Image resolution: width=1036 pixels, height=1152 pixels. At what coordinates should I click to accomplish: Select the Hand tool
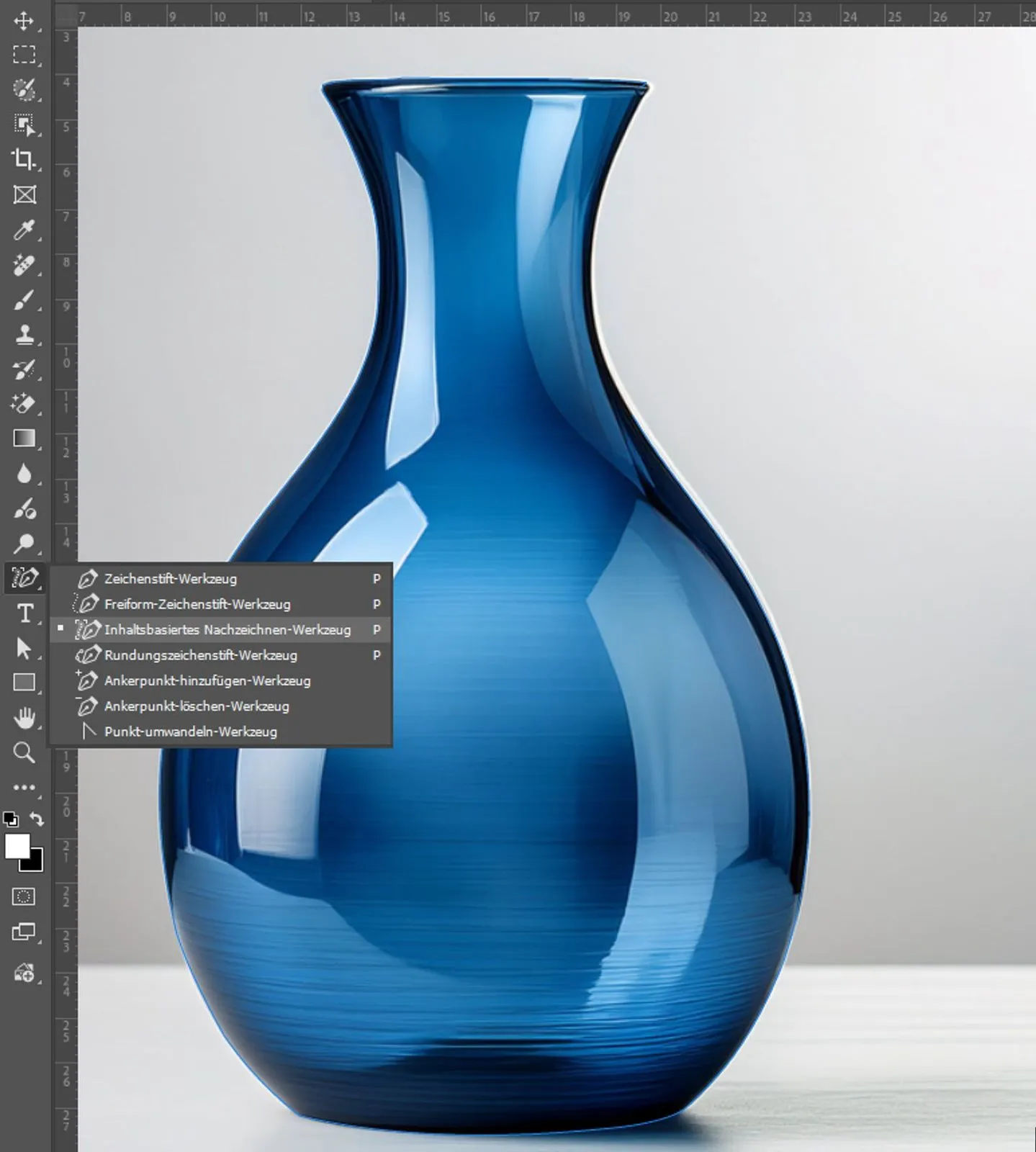point(24,718)
